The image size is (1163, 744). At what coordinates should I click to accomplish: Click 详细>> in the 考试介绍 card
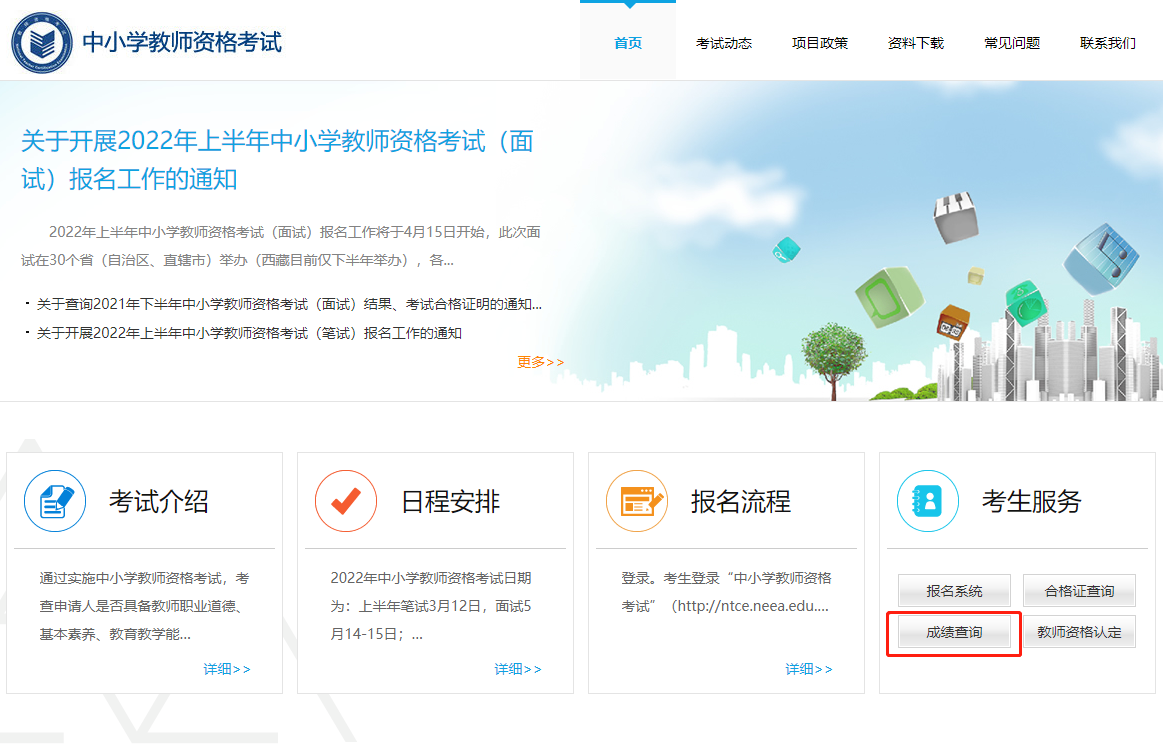227,669
